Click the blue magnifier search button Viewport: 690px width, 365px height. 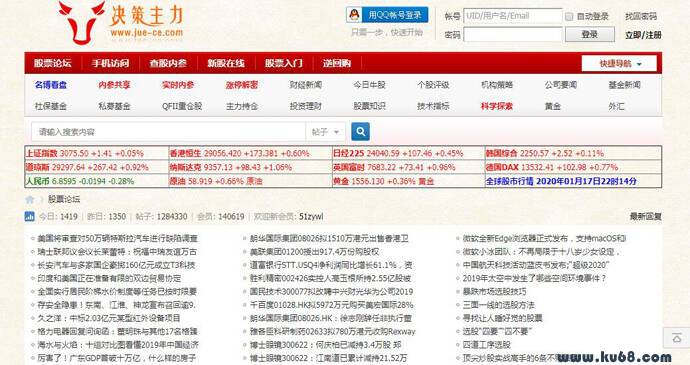tap(360, 131)
